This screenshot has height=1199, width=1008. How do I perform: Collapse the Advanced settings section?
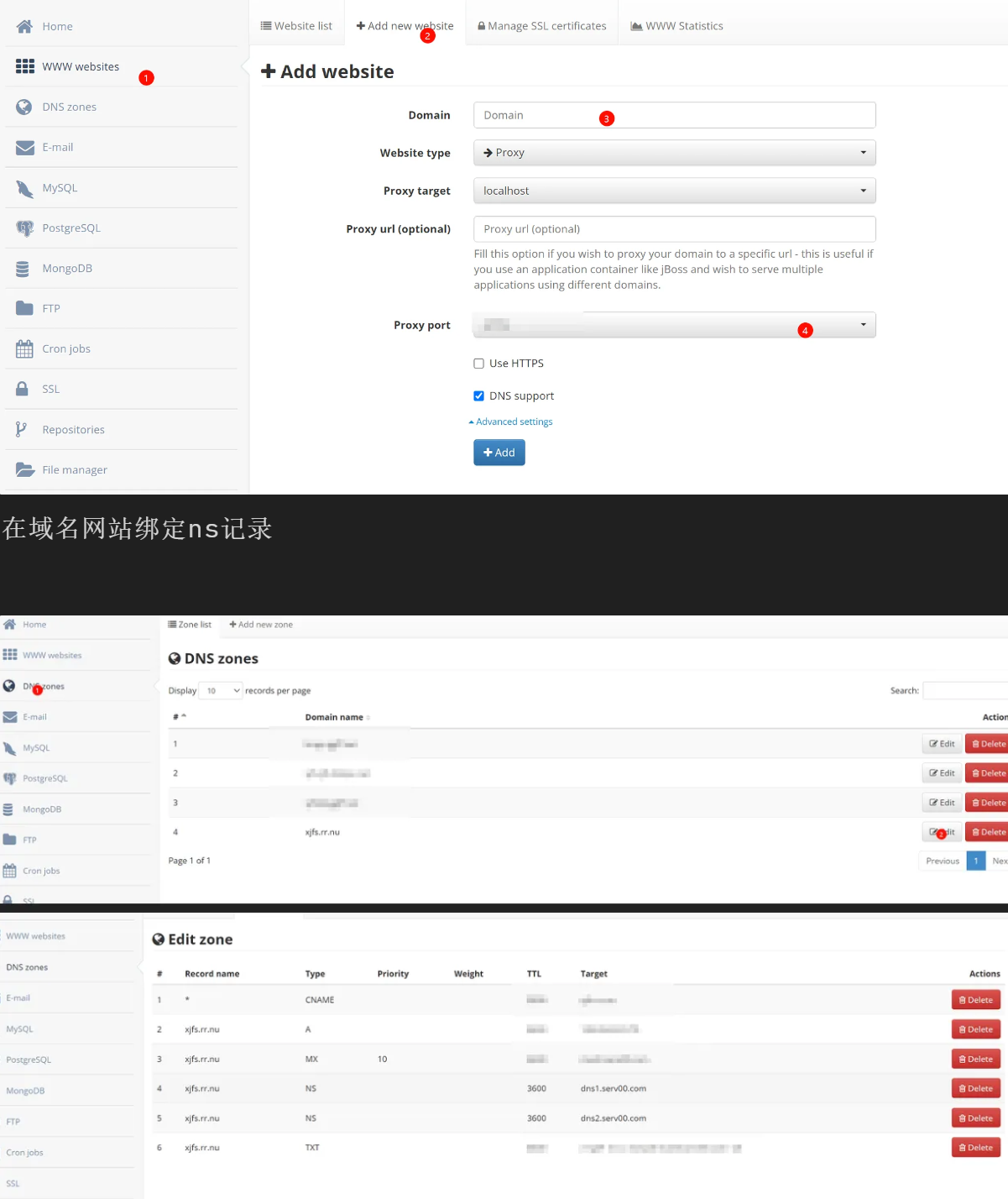[511, 422]
